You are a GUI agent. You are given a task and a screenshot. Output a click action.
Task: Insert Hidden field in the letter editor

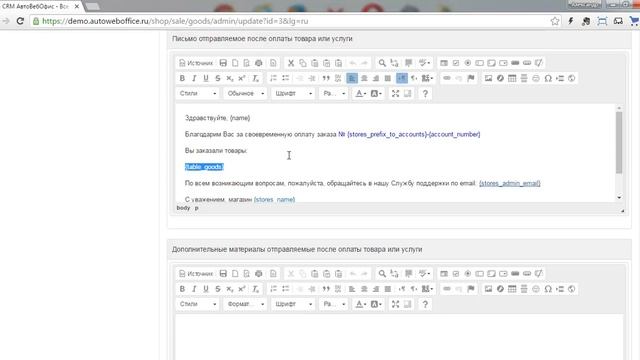(x=539, y=63)
